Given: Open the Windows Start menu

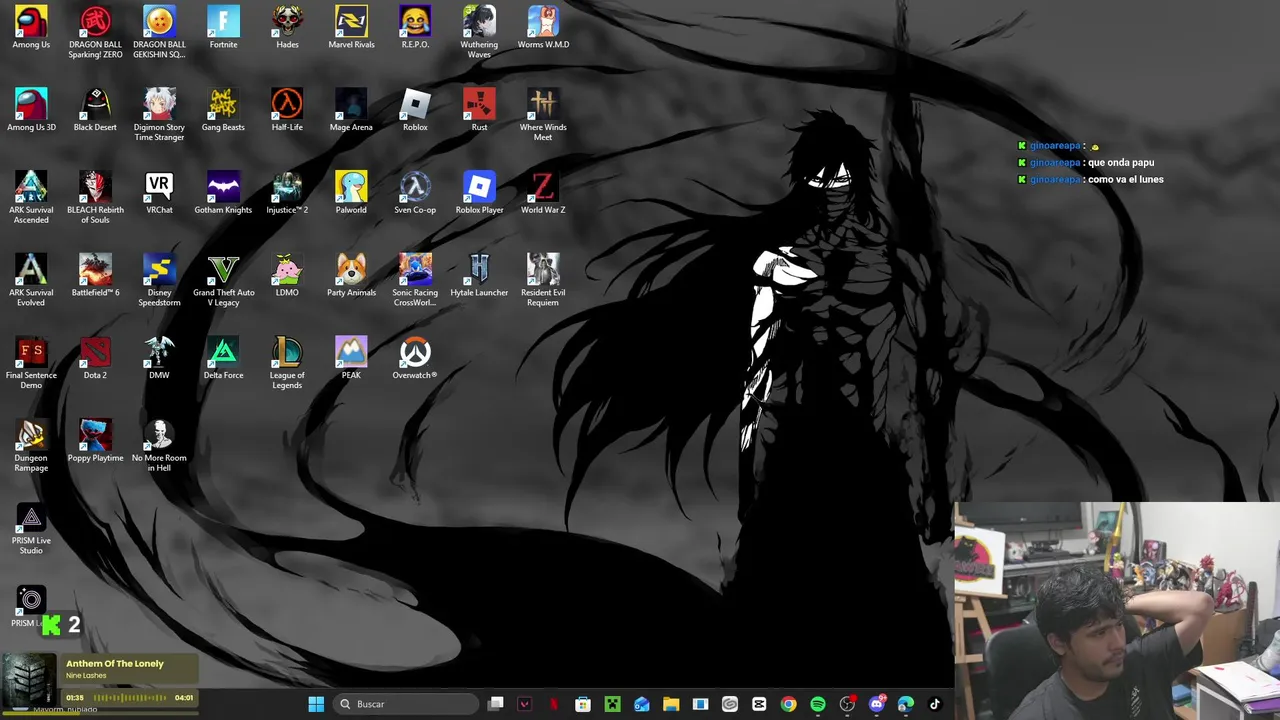Looking at the screenshot, I should 316,704.
